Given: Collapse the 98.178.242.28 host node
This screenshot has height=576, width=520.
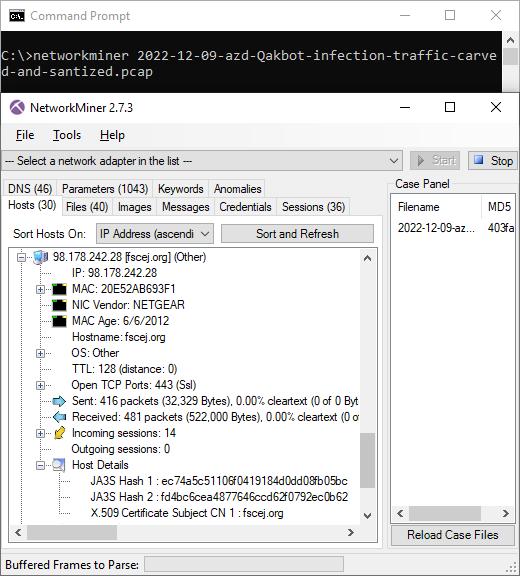Looking at the screenshot, I should click(21, 258).
